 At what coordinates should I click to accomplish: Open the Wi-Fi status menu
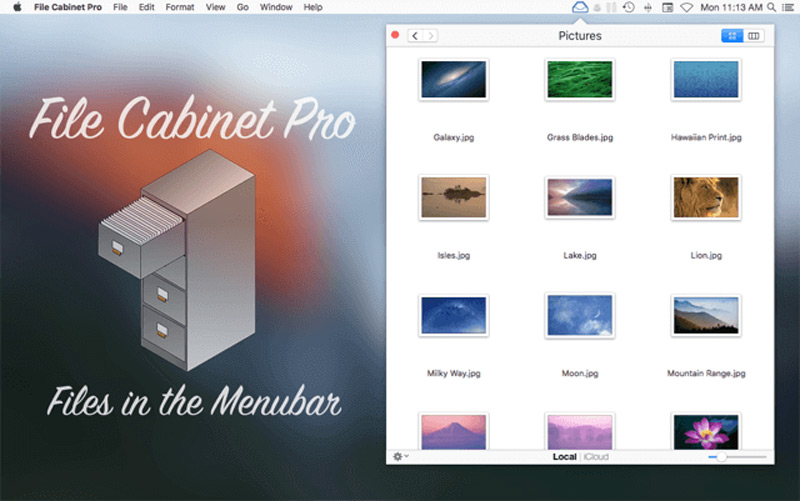tap(687, 7)
